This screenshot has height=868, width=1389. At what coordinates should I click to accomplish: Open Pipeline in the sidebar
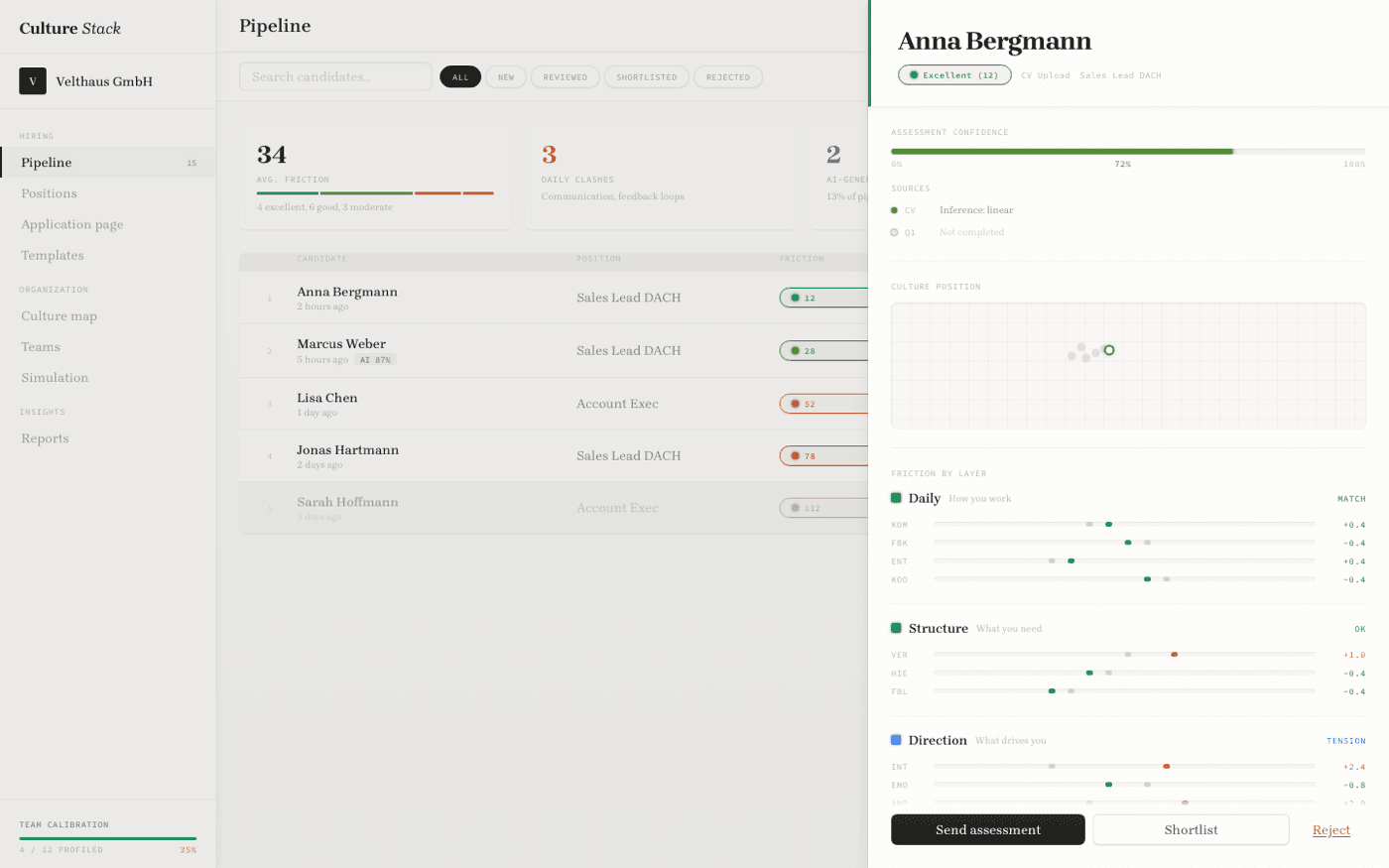tap(108, 163)
